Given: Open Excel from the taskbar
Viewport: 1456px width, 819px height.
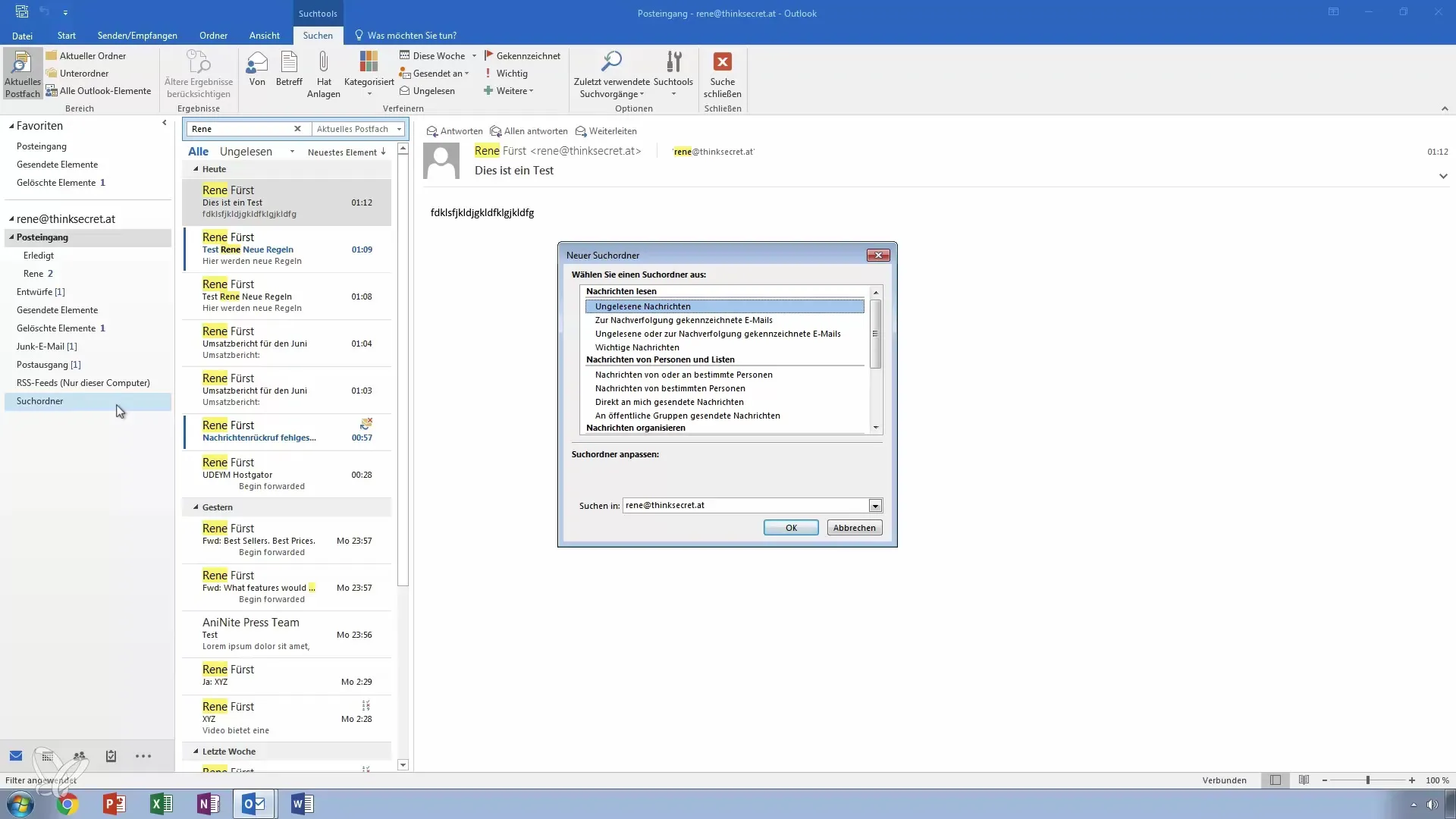Looking at the screenshot, I should pos(162,804).
